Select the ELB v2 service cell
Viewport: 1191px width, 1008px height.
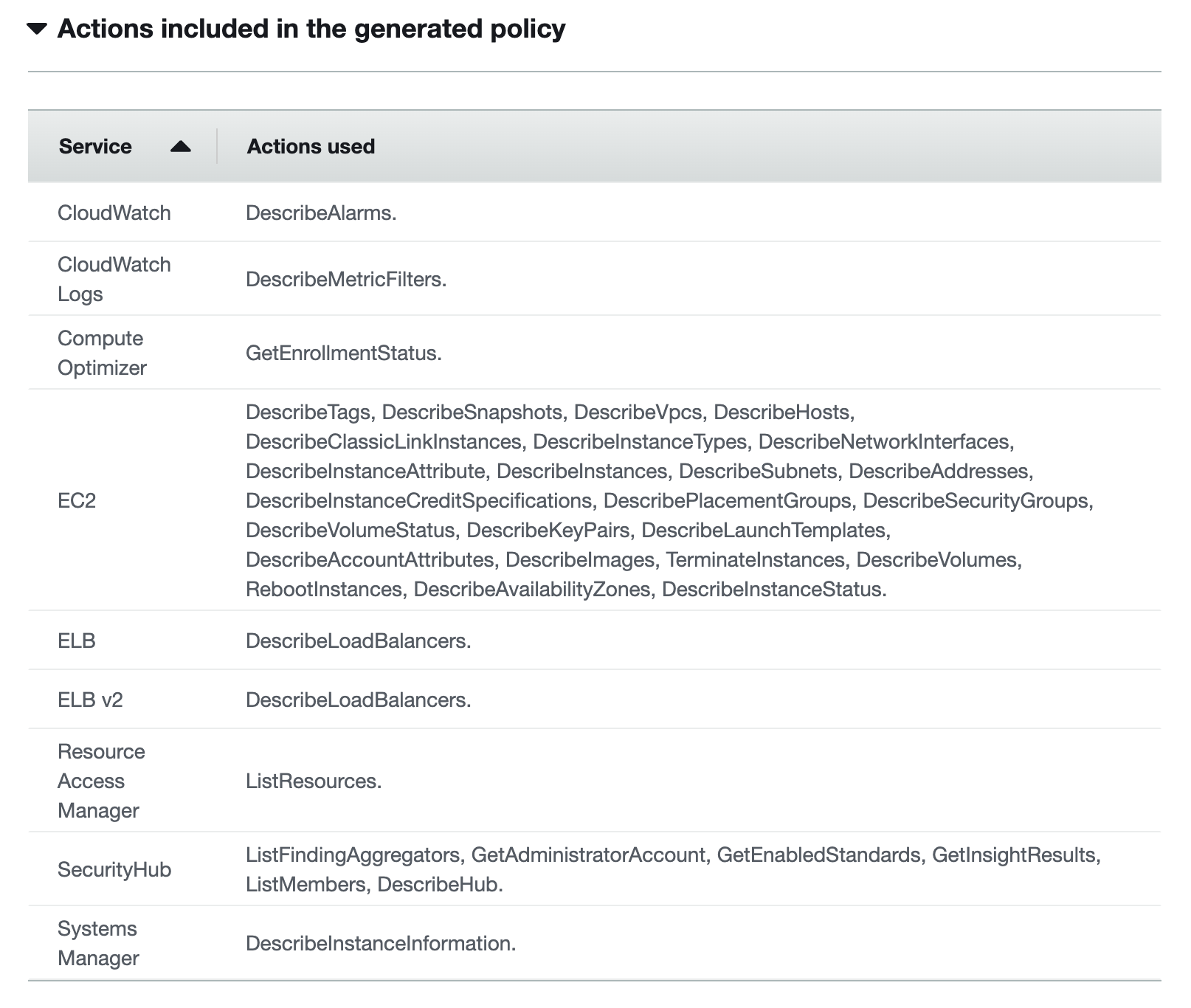click(90, 700)
